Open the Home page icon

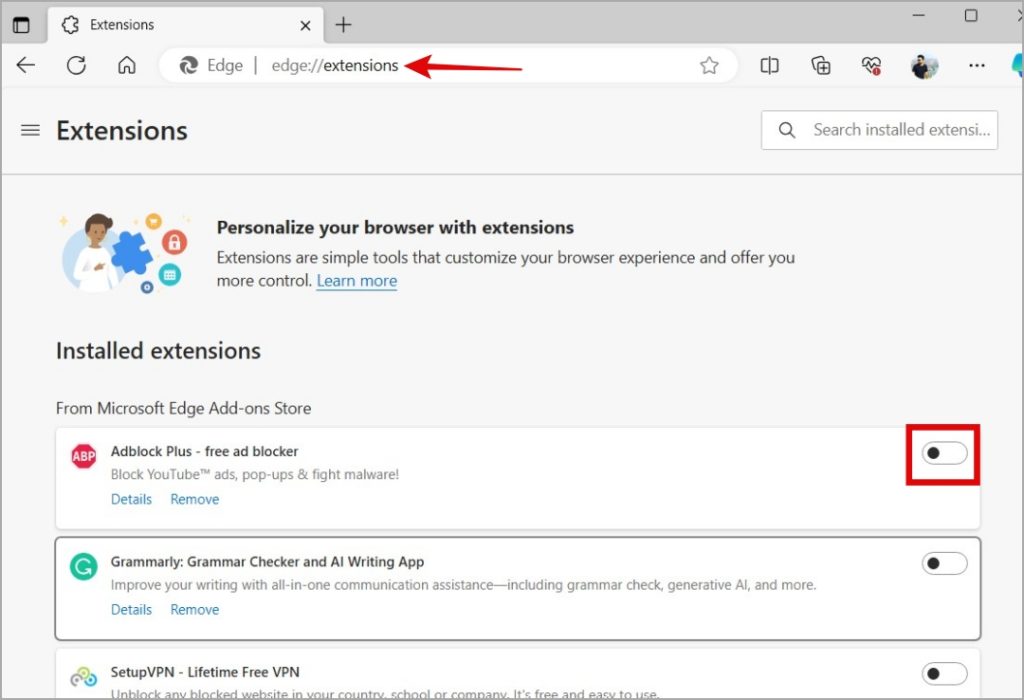point(127,65)
